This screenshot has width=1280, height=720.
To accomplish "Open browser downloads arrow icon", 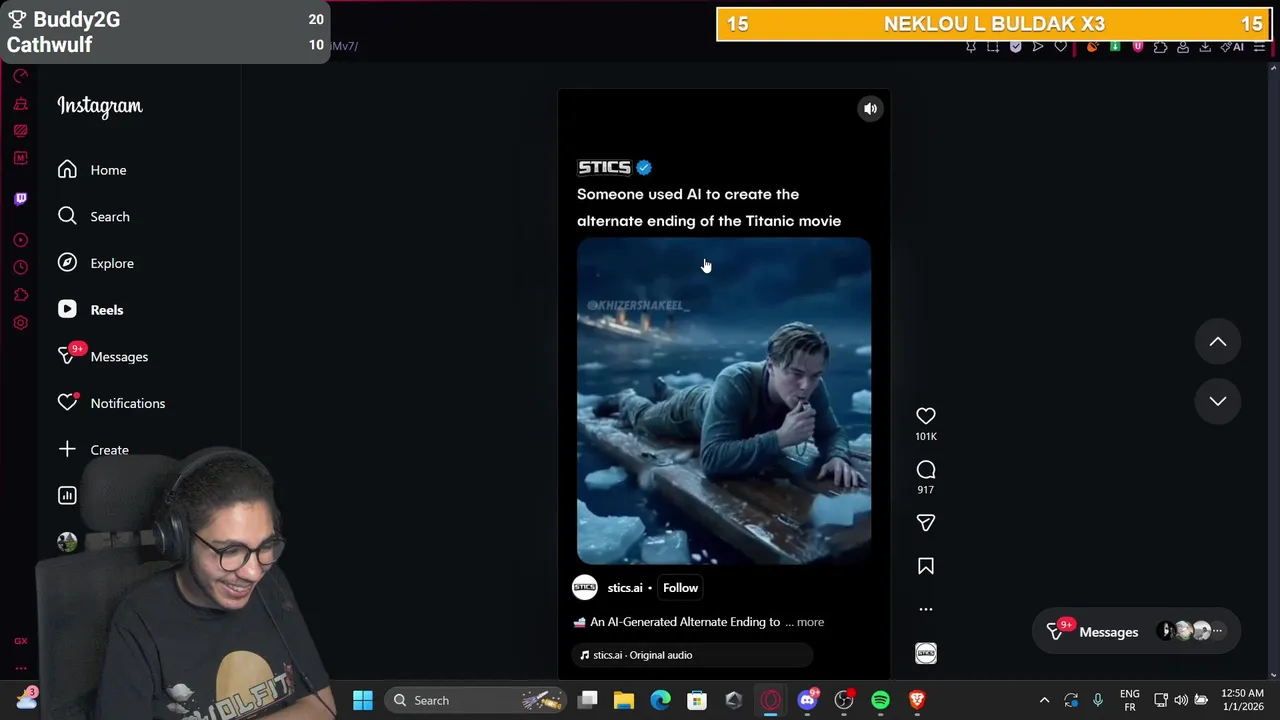I will click(1205, 47).
